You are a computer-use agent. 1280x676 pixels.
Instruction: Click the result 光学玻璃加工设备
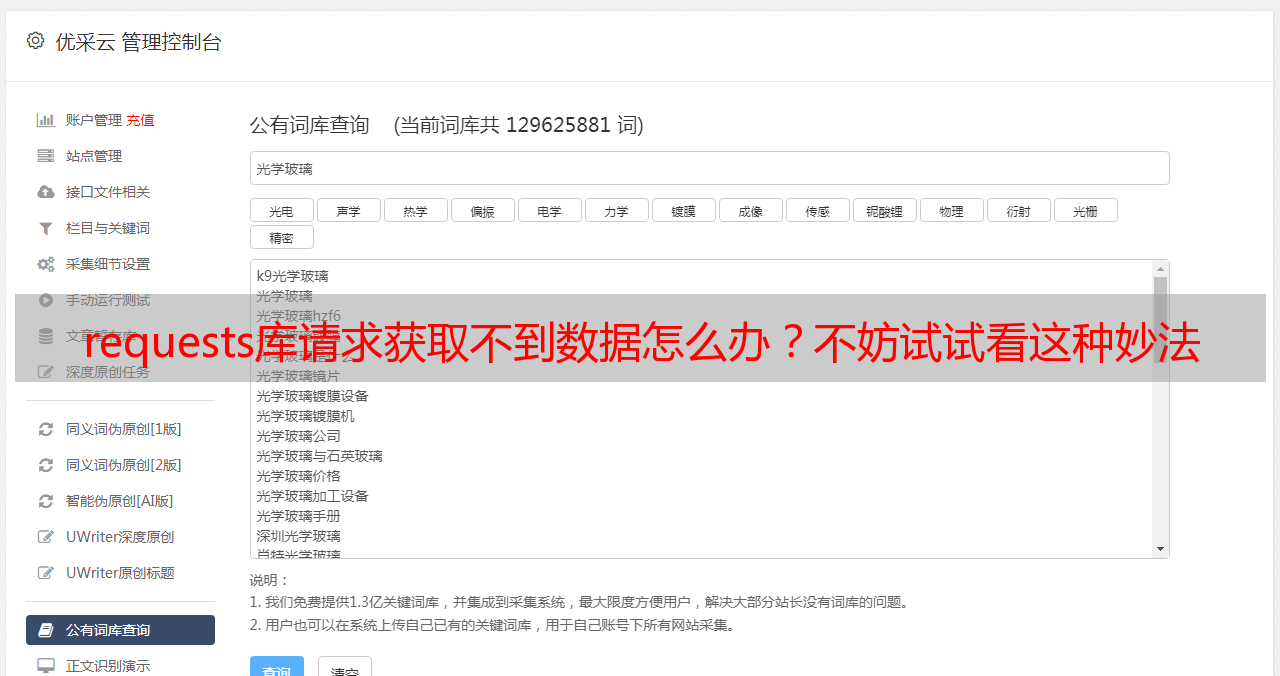pyautogui.click(x=312, y=496)
